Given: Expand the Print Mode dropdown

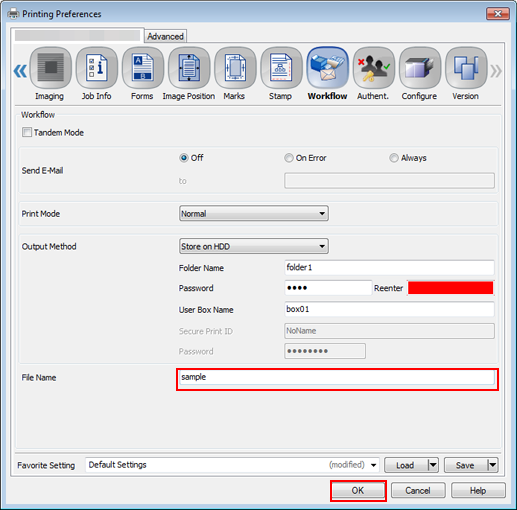Looking at the screenshot, I should [x=254, y=213].
